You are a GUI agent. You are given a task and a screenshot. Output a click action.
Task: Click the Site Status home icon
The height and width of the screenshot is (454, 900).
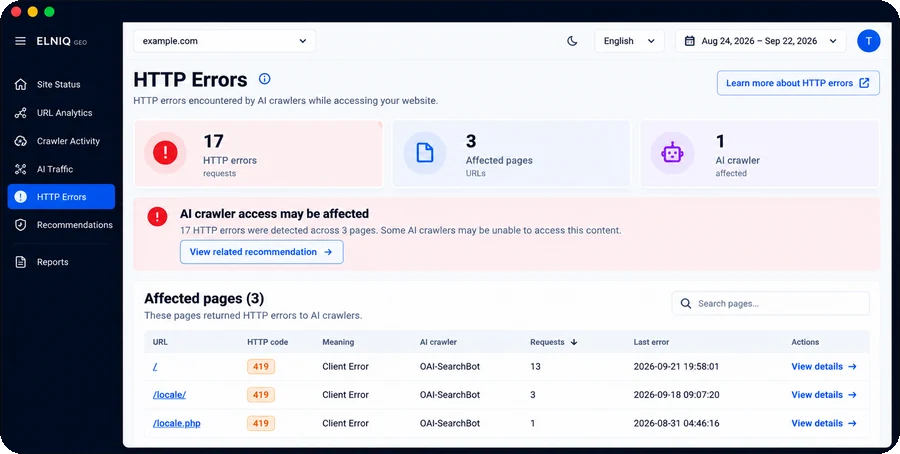tap(21, 84)
